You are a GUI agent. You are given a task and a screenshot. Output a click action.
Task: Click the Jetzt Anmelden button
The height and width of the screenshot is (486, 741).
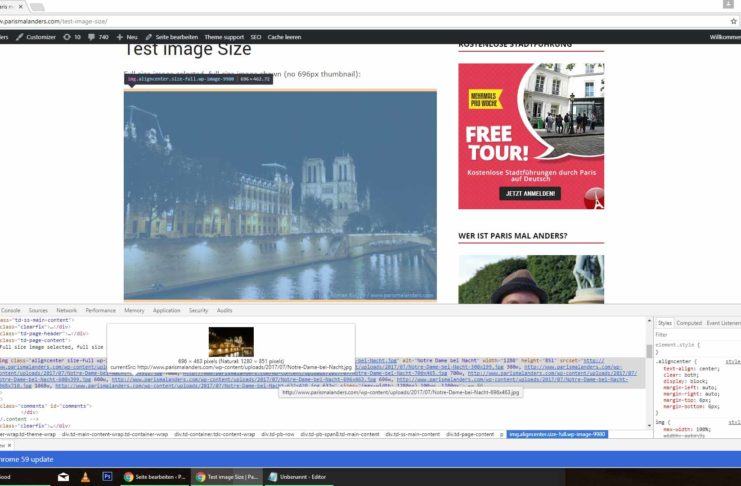[530, 193]
